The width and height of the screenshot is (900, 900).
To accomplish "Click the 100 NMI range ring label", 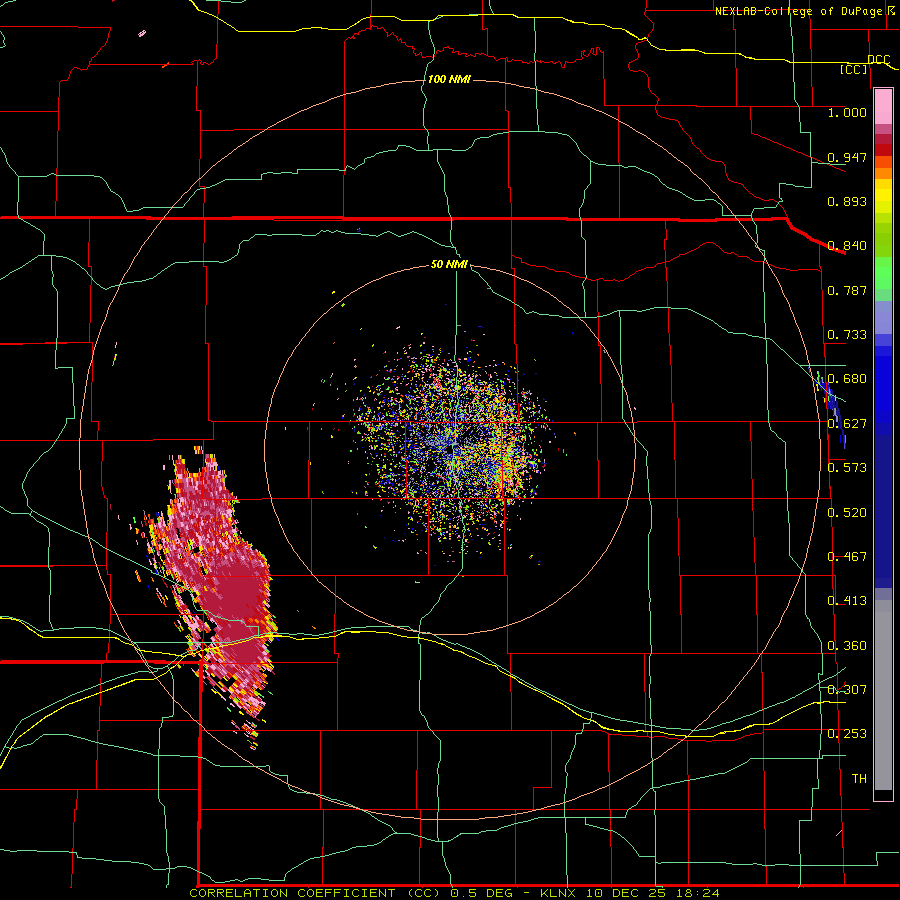I will 449,79.
